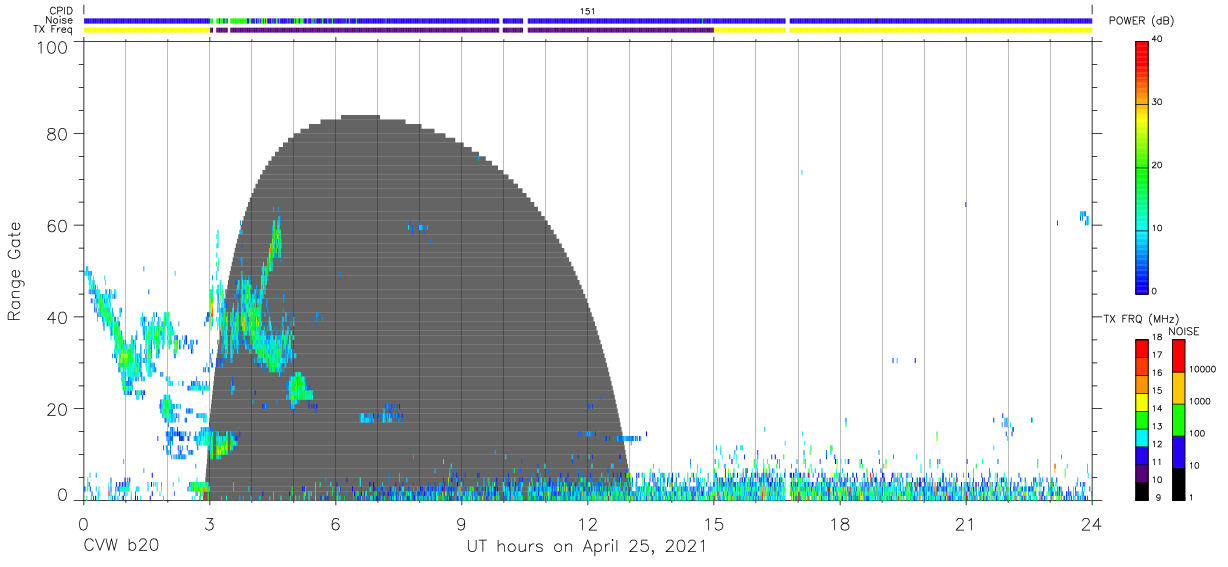Click the noise legend label '10000'
The image size is (1228, 567).
click(x=1203, y=369)
